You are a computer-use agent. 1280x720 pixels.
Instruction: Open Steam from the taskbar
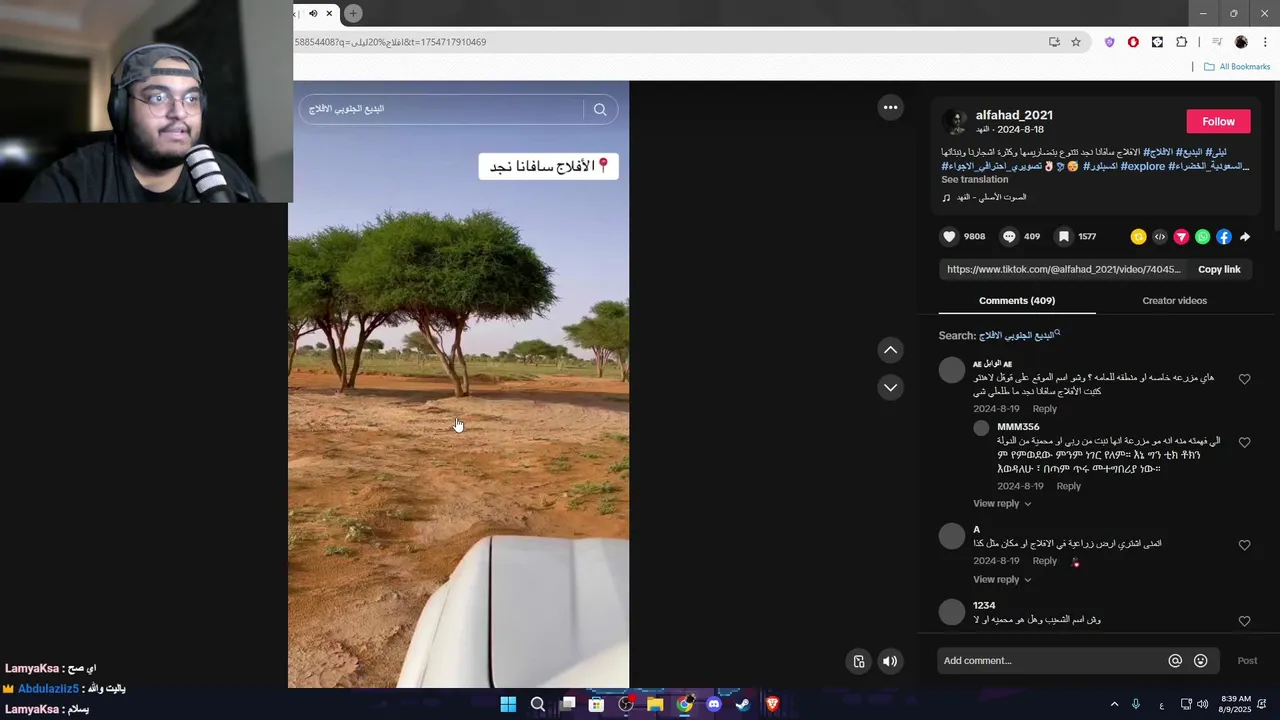743,704
